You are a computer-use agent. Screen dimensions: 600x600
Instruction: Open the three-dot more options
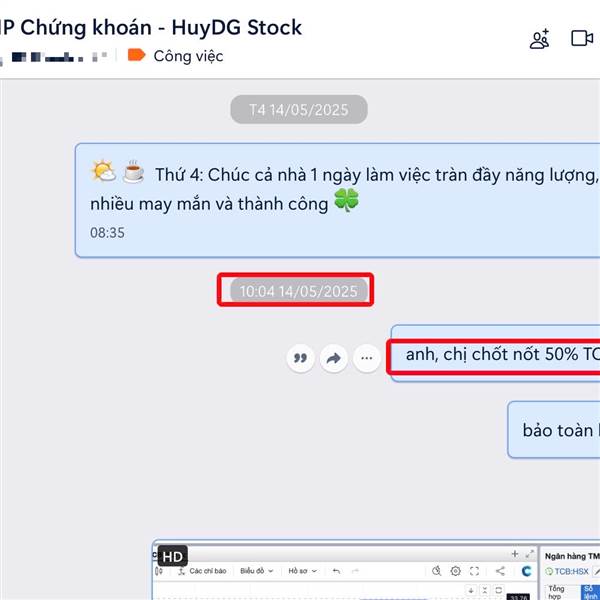point(367,358)
